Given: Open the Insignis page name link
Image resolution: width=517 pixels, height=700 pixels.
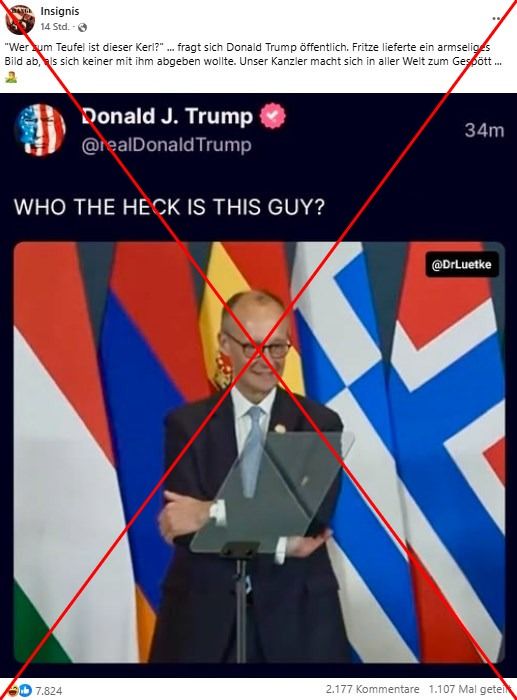Looking at the screenshot, I should pos(60,11).
